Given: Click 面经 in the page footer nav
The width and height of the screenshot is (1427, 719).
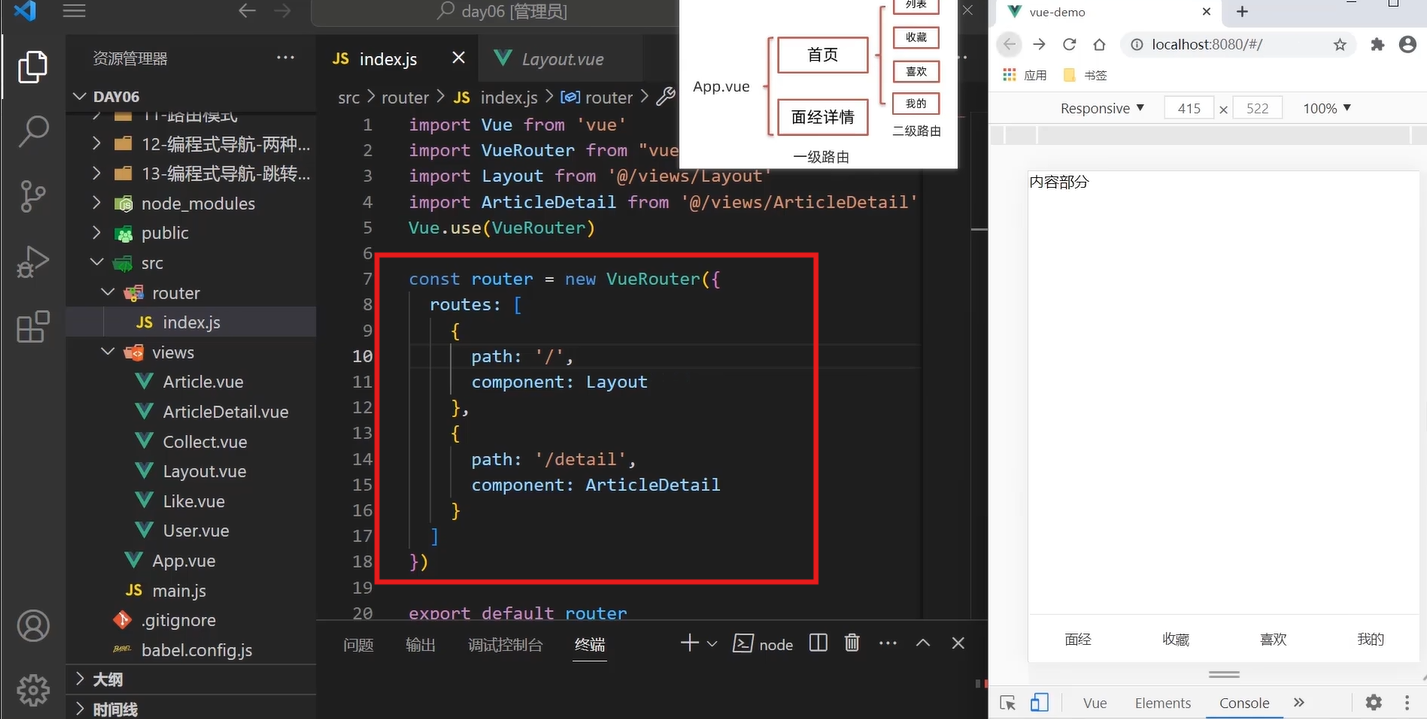Looking at the screenshot, I should (1078, 639).
